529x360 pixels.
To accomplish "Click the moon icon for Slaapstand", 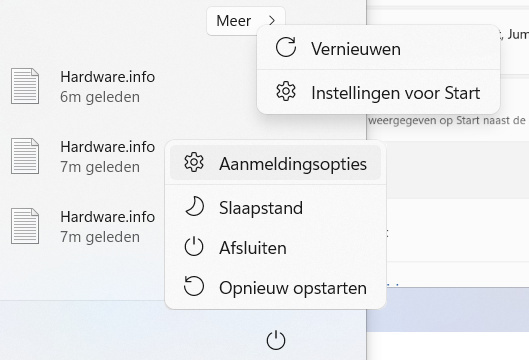I will point(194,206).
